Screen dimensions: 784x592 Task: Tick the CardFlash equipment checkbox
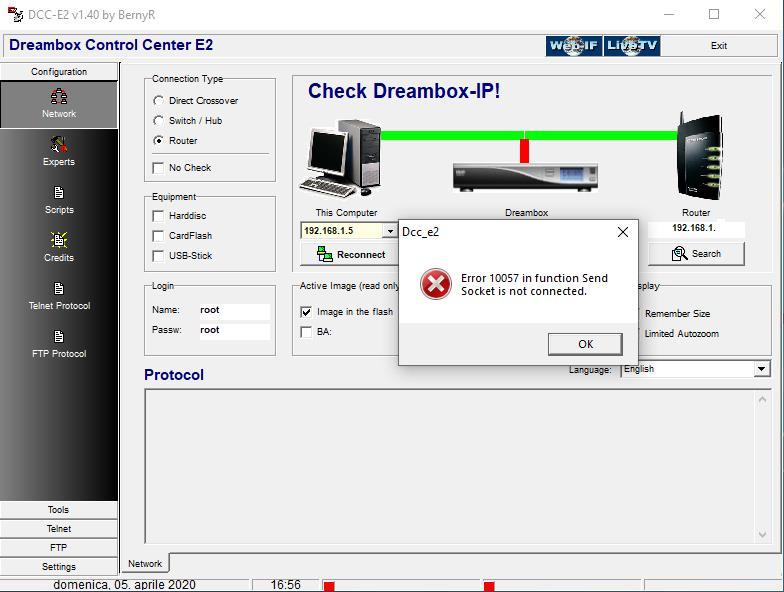point(158,236)
